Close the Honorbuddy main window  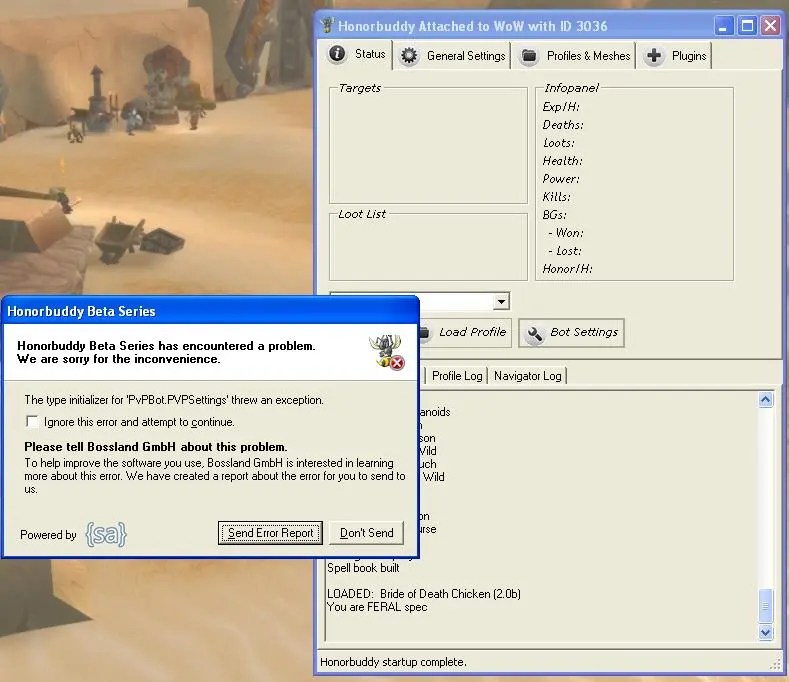770,26
